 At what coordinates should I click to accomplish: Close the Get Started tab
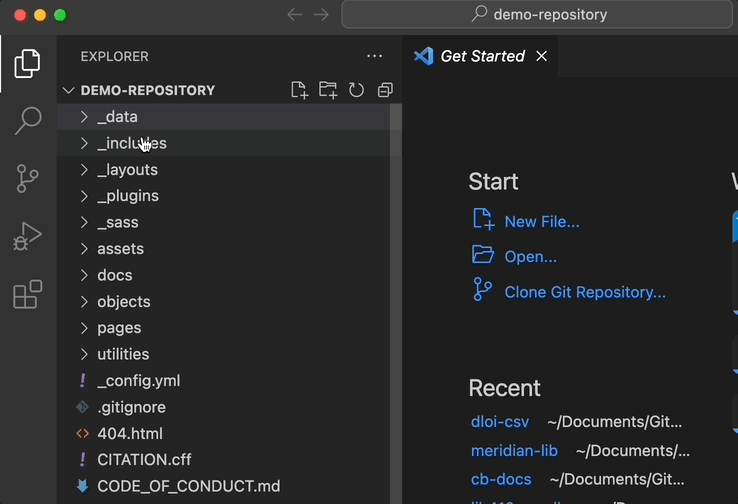pyautogui.click(x=542, y=56)
